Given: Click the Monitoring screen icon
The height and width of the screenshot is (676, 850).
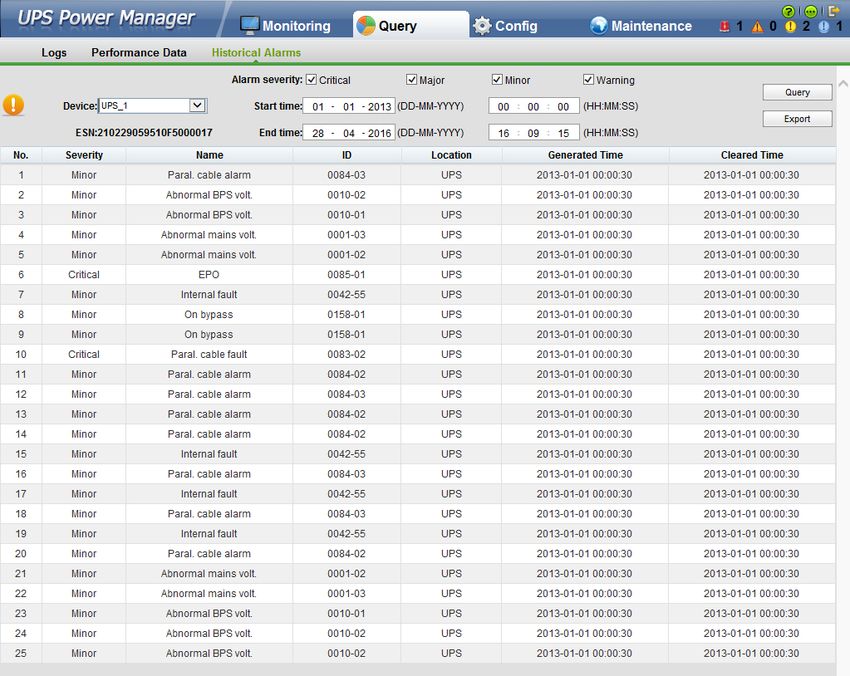Looking at the screenshot, I should tap(250, 25).
